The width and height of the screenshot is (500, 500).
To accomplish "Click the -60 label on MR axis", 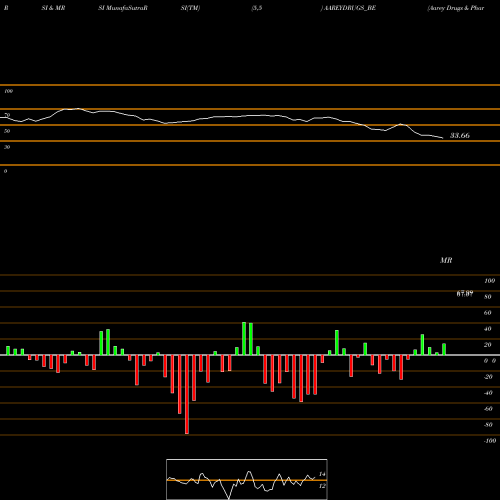I will [488, 409].
